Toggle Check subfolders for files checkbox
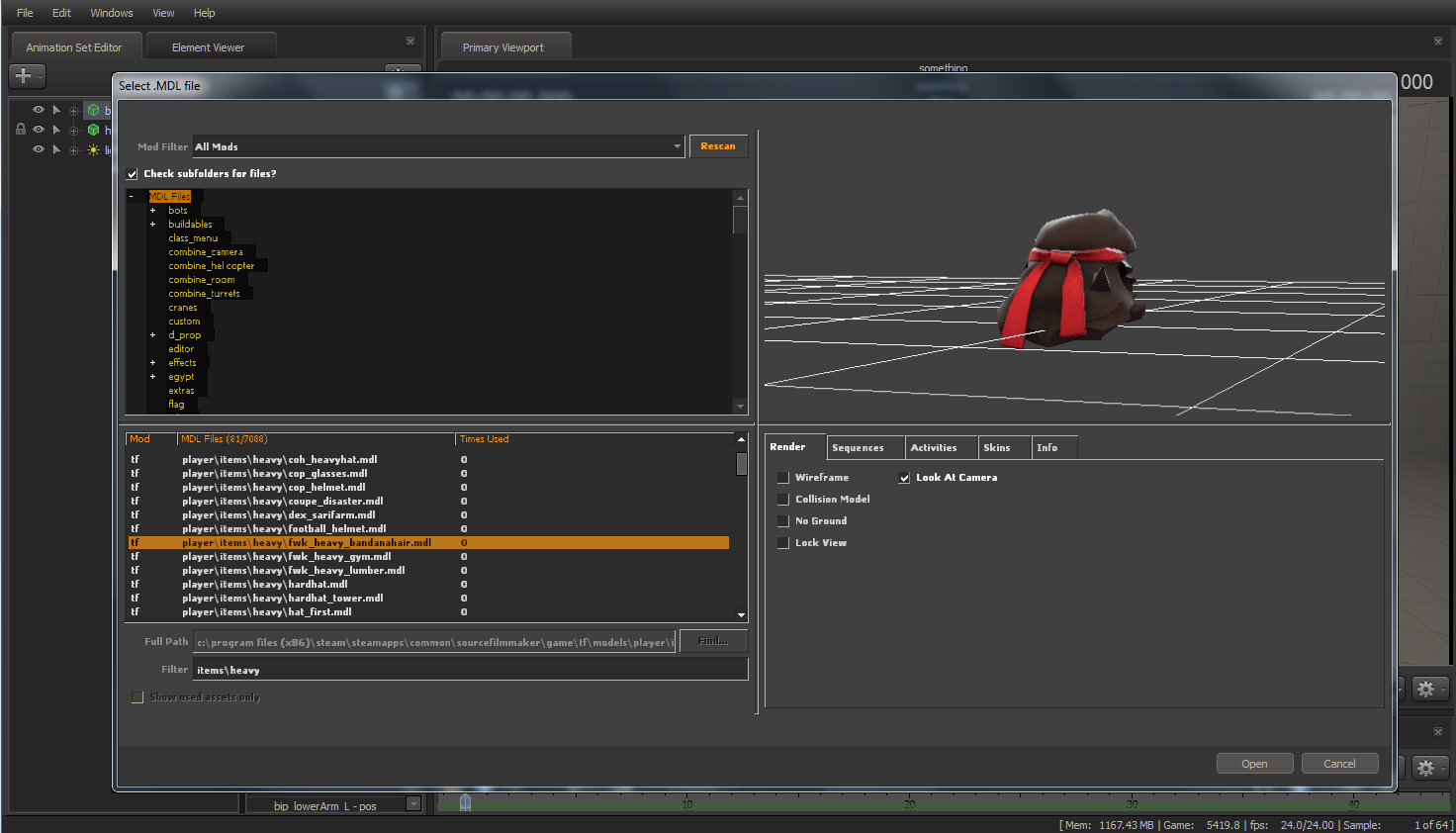This screenshot has height=833, width=1456. click(133, 174)
